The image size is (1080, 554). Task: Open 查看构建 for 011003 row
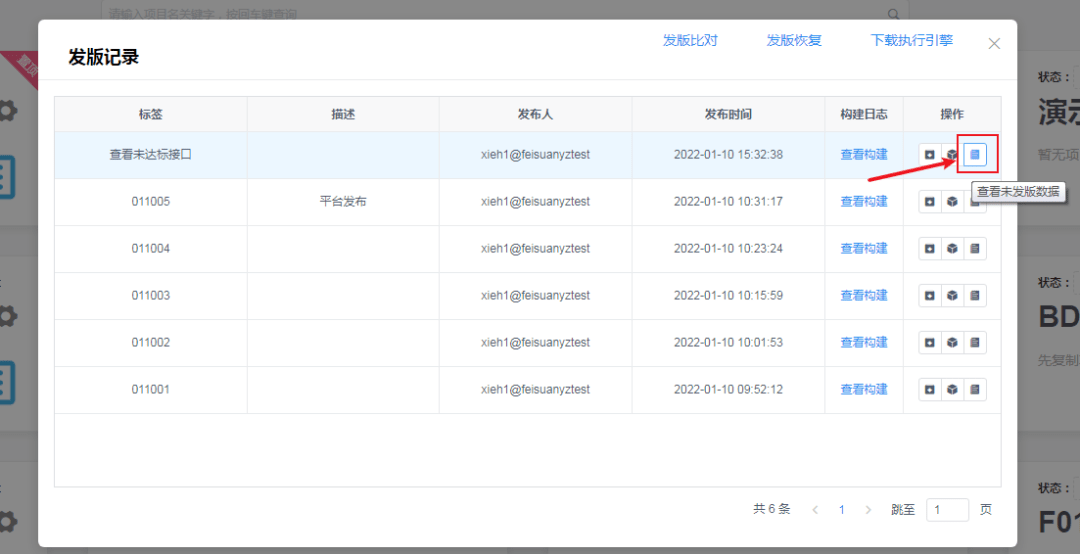coord(864,296)
